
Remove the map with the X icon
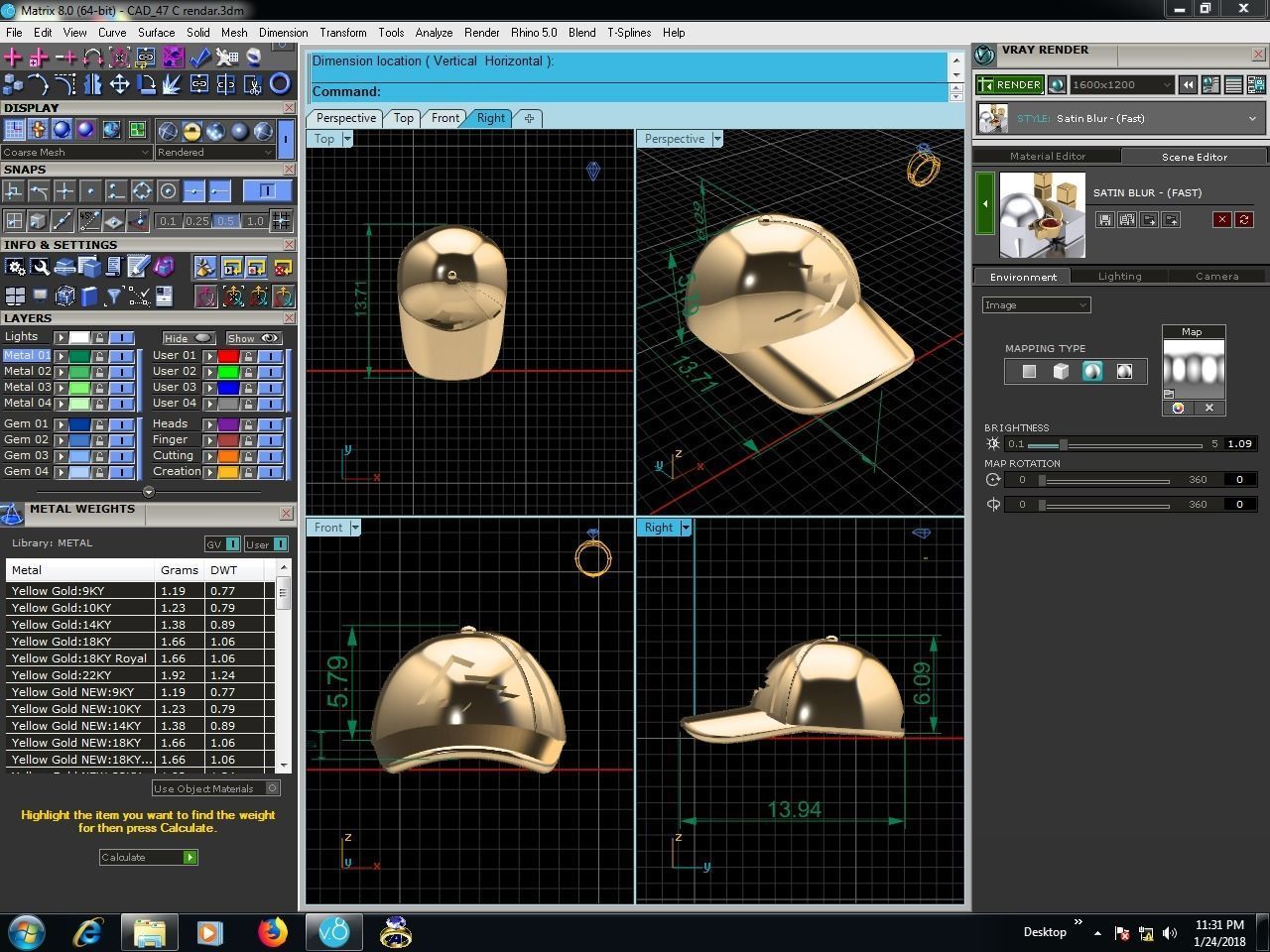point(1209,408)
